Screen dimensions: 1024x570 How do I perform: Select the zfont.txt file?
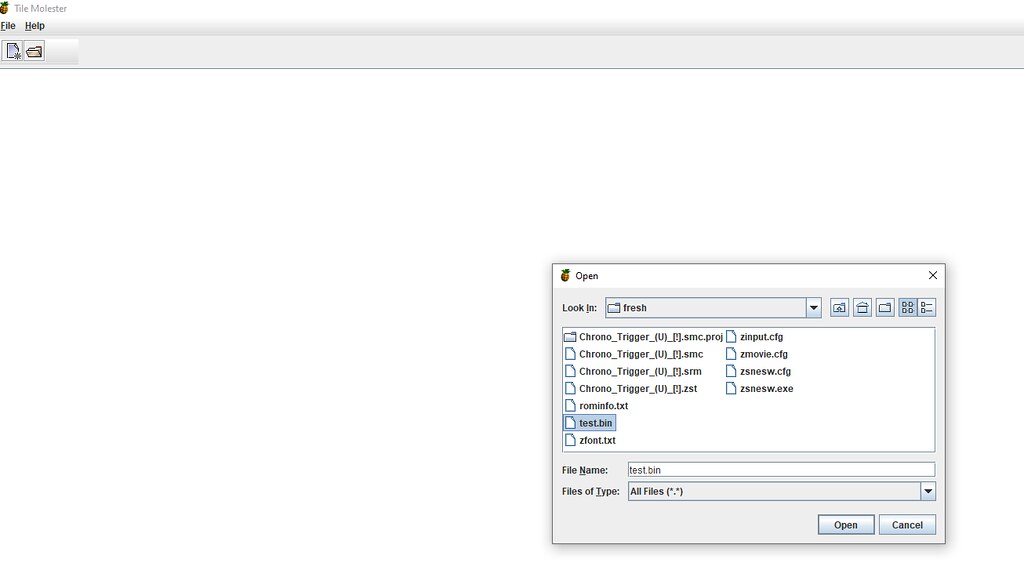click(x=597, y=440)
